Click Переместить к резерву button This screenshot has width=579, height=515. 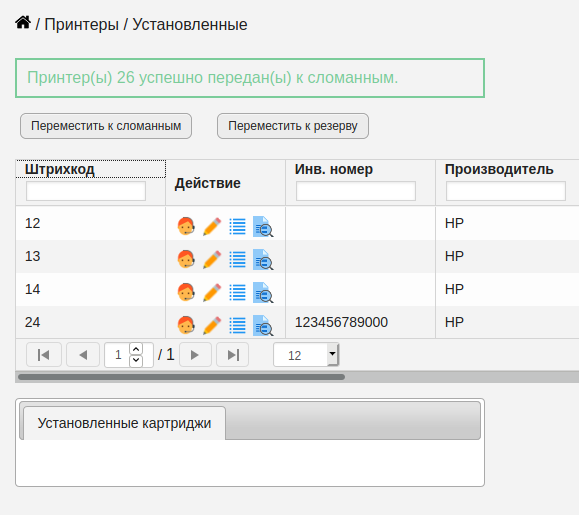pyautogui.click(x=293, y=126)
